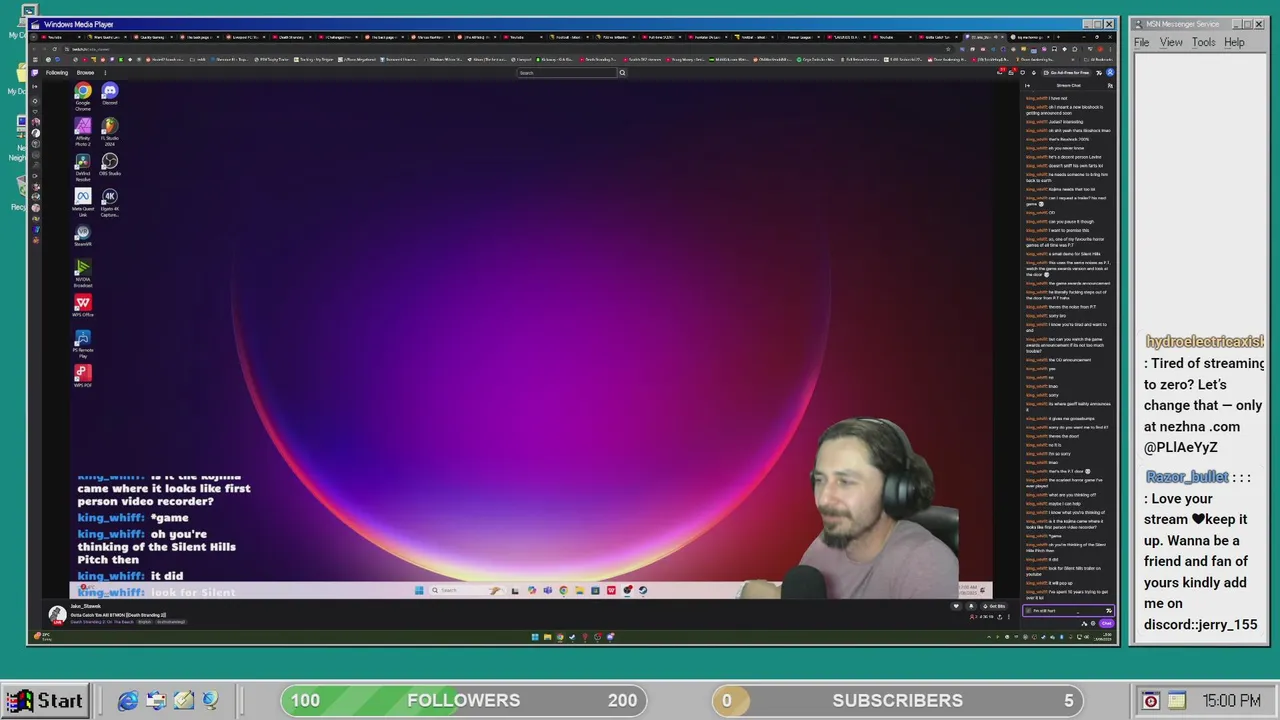Click the followers goal progress bar

[x=463, y=700]
